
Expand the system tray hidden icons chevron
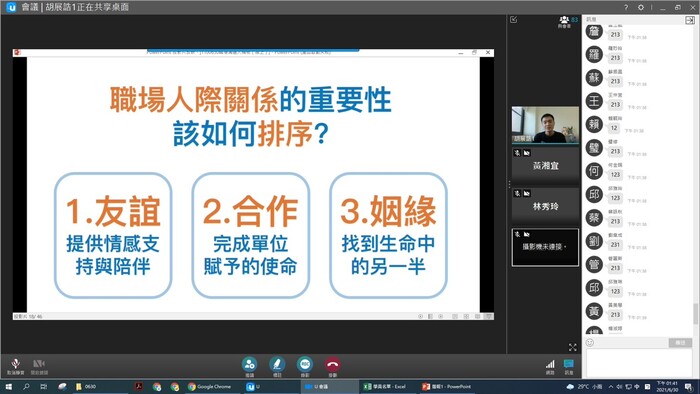click(611, 386)
